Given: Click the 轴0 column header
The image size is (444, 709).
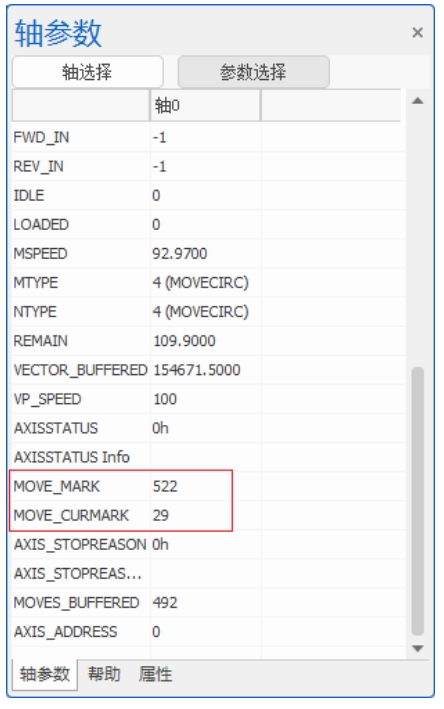Looking at the screenshot, I should pyautogui.click(x=205, y=105).
